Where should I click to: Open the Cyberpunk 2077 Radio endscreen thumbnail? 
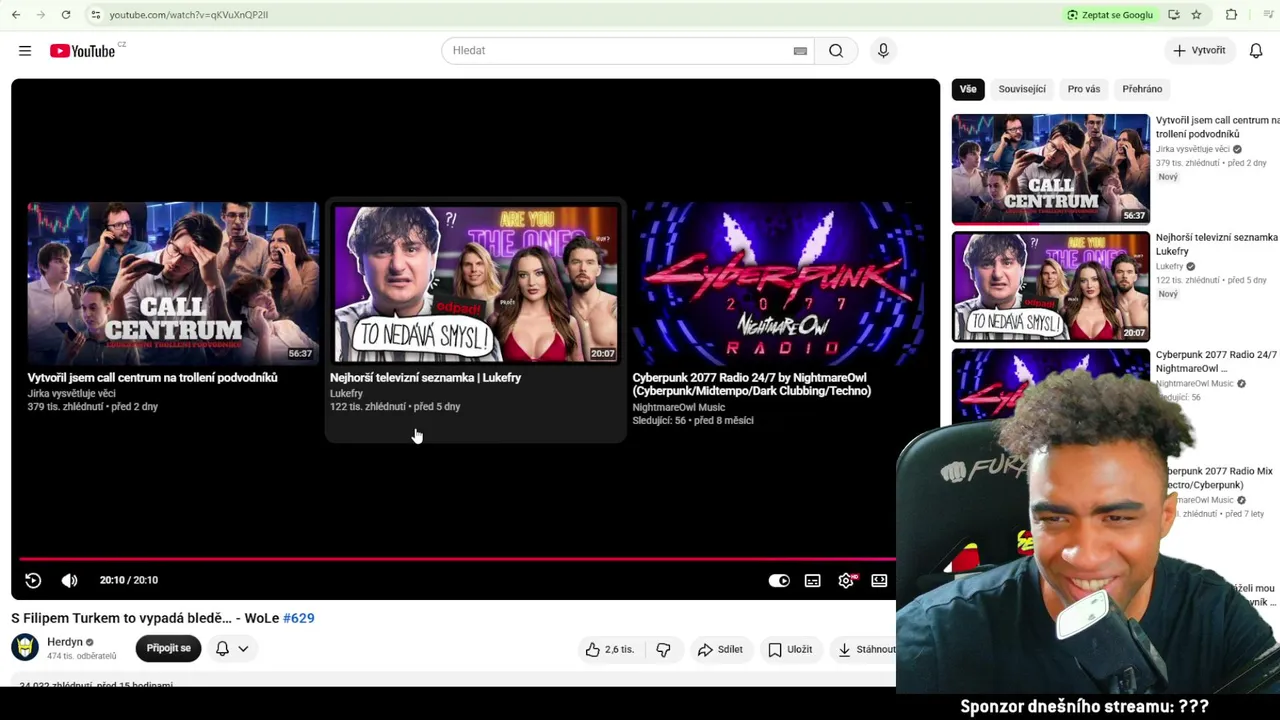[x=778, y=283]
